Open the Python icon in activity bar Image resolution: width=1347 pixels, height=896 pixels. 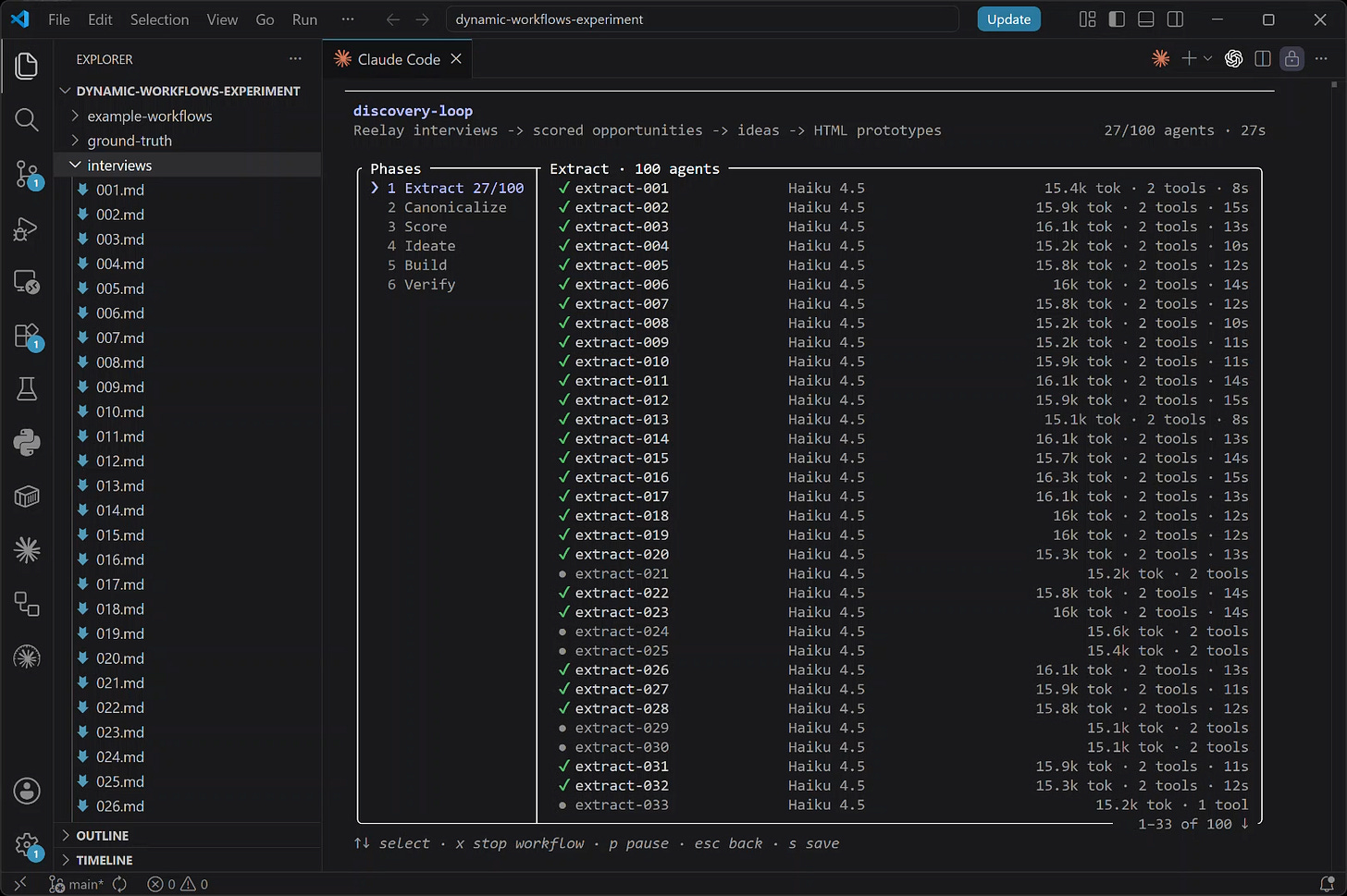[27, 442]
